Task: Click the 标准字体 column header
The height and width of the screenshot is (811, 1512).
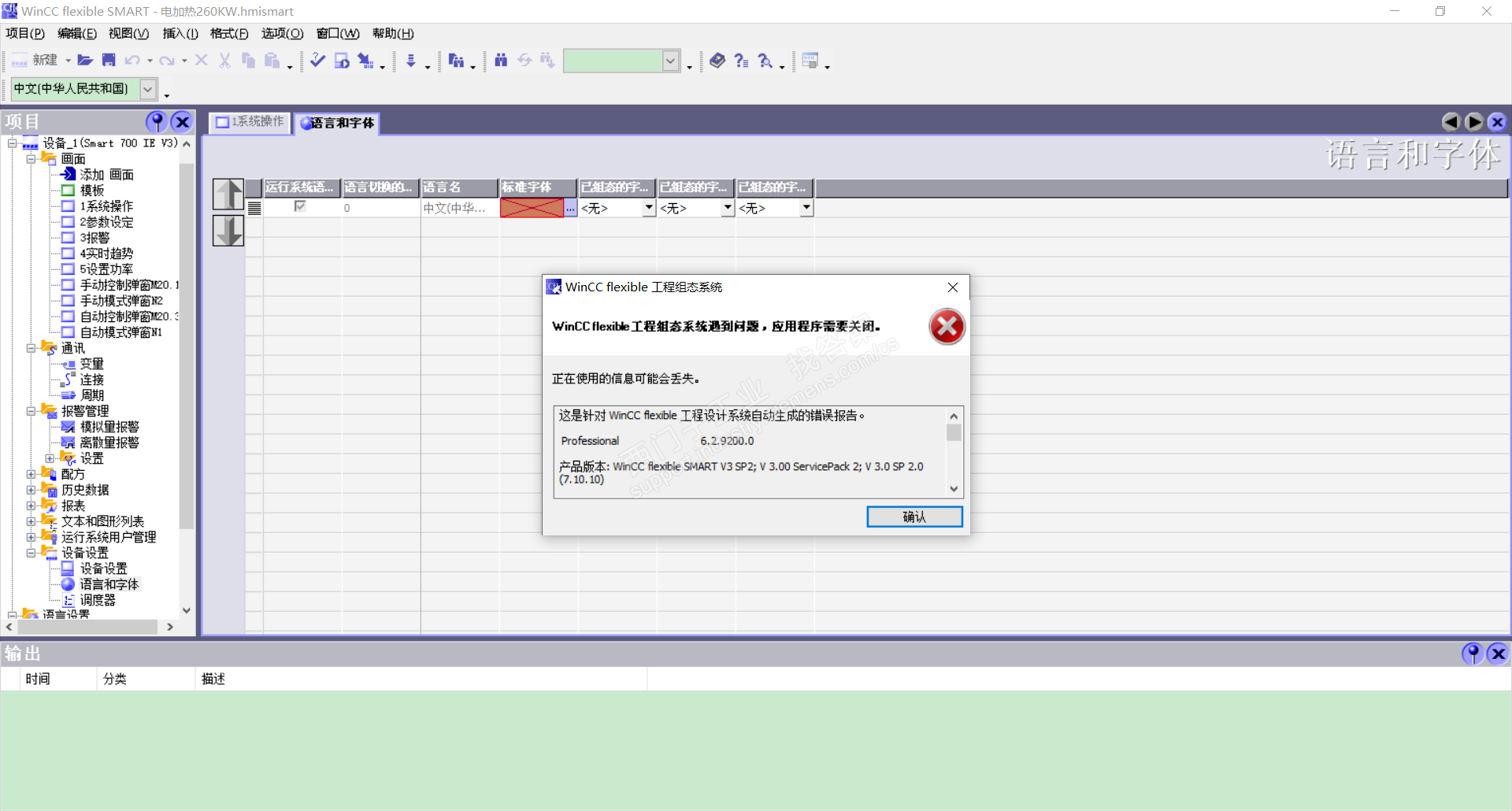Action: (x=538, y=187)
